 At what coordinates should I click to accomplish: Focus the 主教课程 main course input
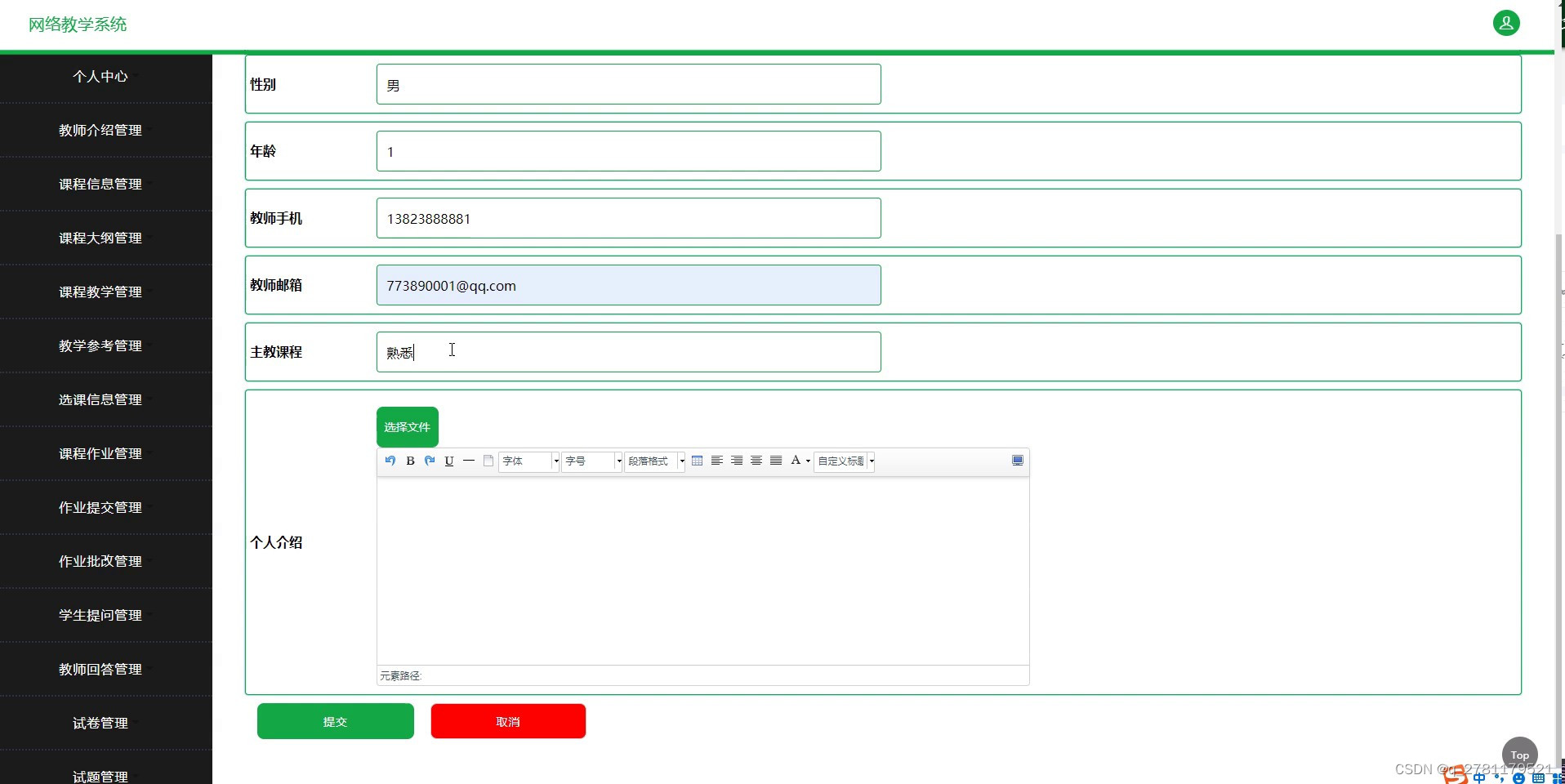click(628, 352)
